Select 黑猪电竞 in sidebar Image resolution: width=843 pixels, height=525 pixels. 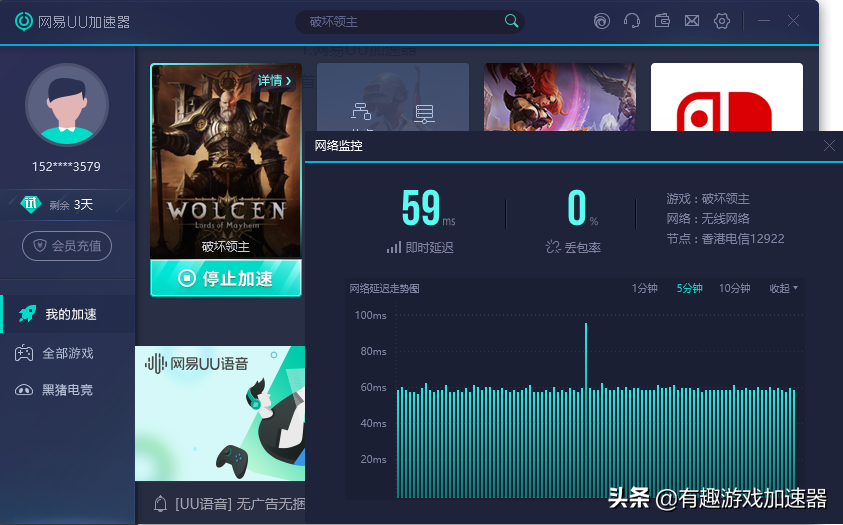click(68, 390)
